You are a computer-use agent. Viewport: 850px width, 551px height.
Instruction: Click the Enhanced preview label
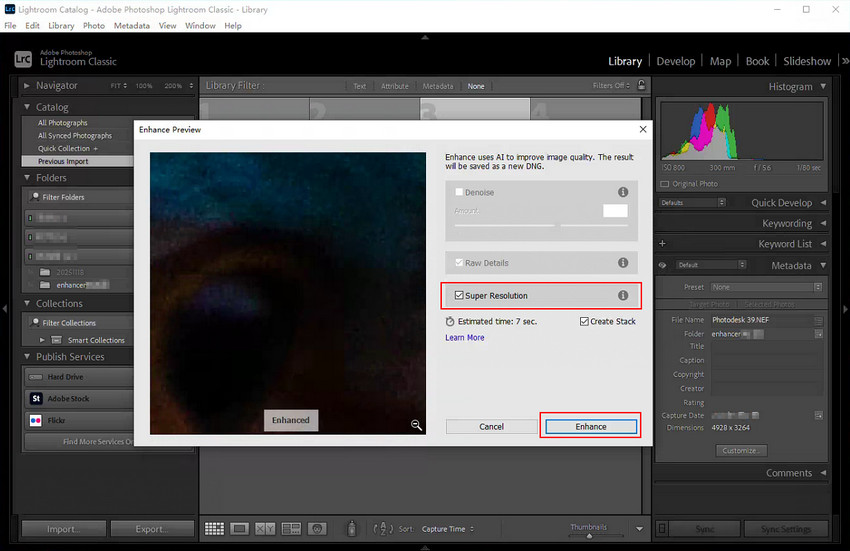[291, 420]
